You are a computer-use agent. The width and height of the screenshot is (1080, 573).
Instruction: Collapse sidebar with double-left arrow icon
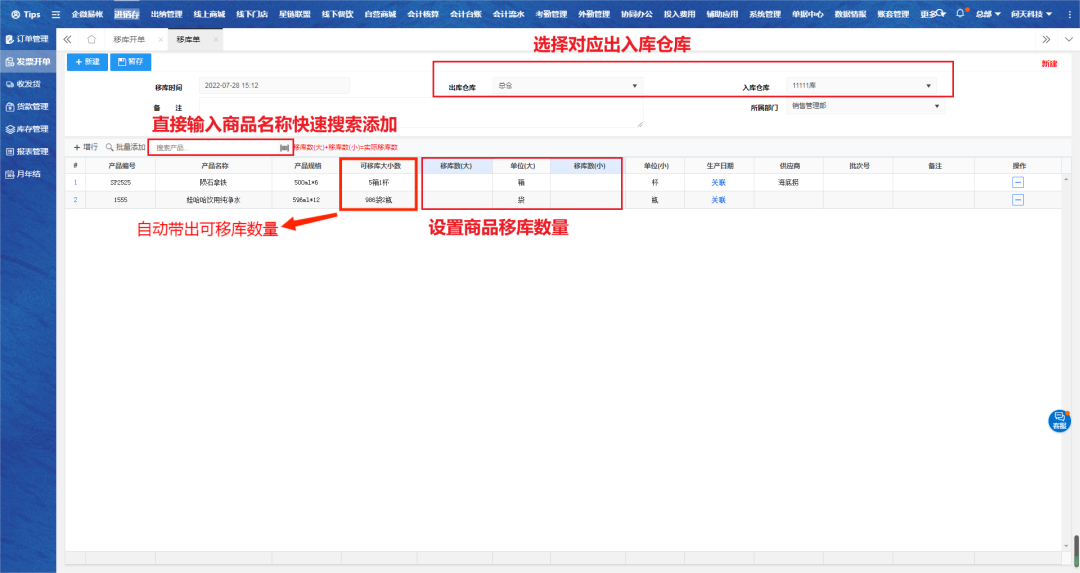pos(68,39)
